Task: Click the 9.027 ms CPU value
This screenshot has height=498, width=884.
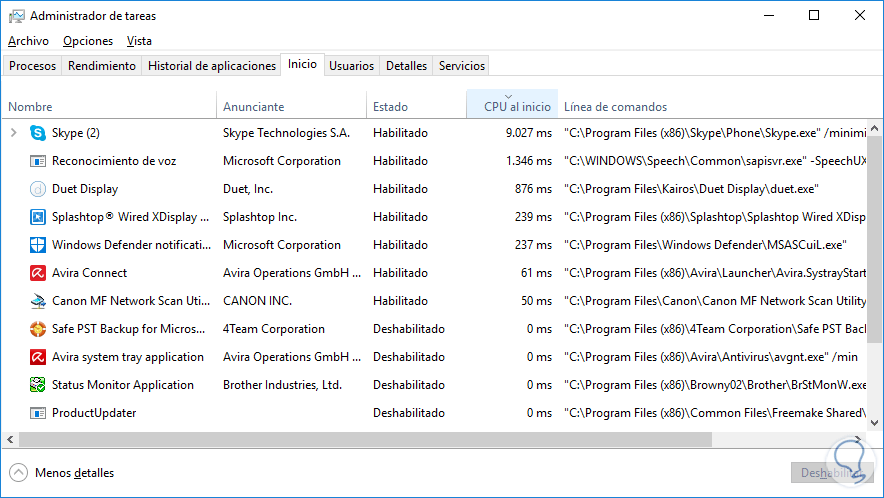Action: [x=529, y=133]
